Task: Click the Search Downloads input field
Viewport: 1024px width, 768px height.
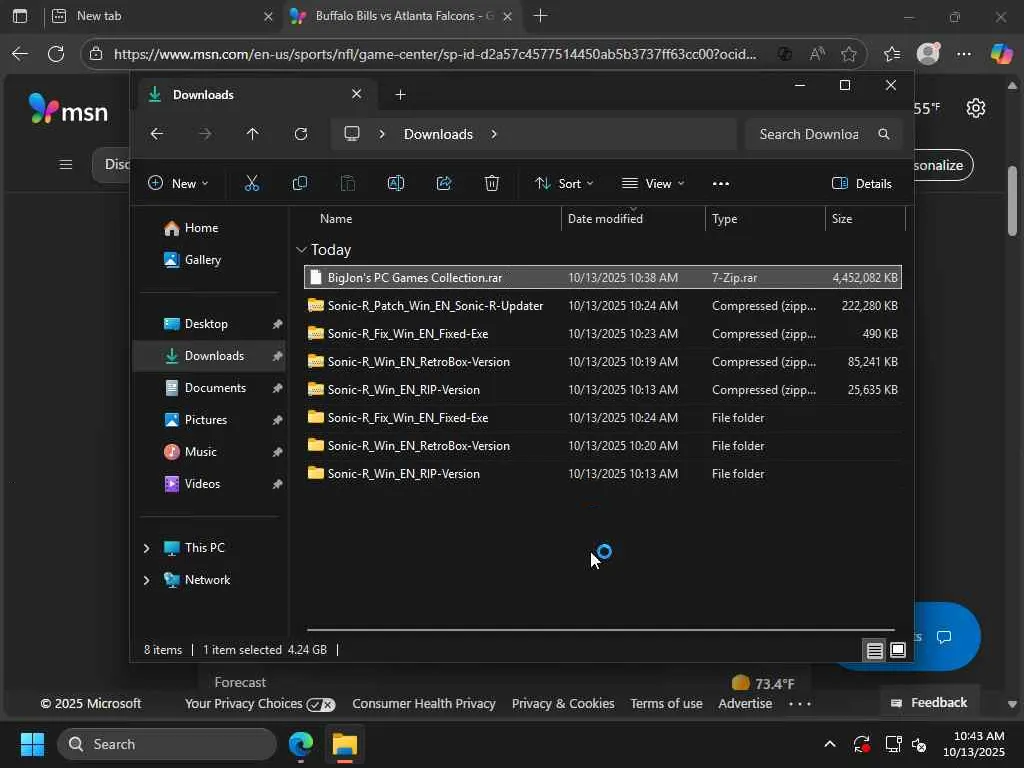Action: [x=808, y=134]
